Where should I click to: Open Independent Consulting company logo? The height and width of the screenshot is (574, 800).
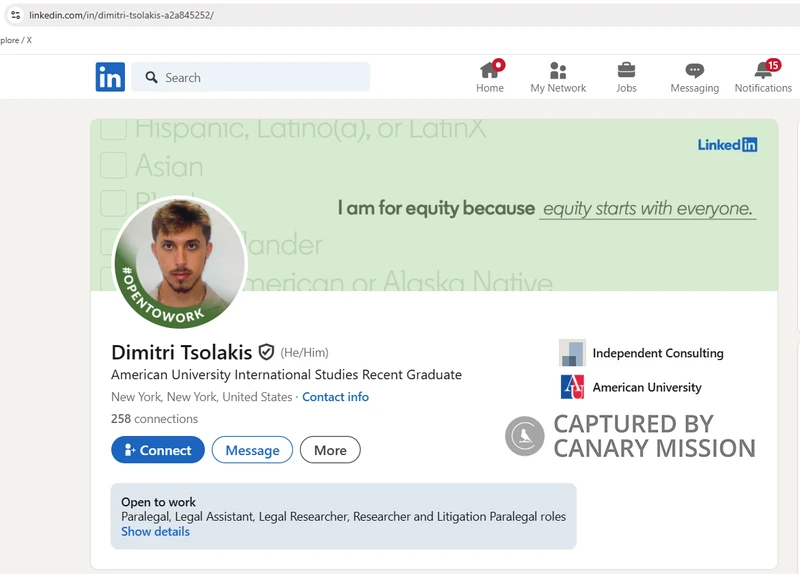point(572,353)
